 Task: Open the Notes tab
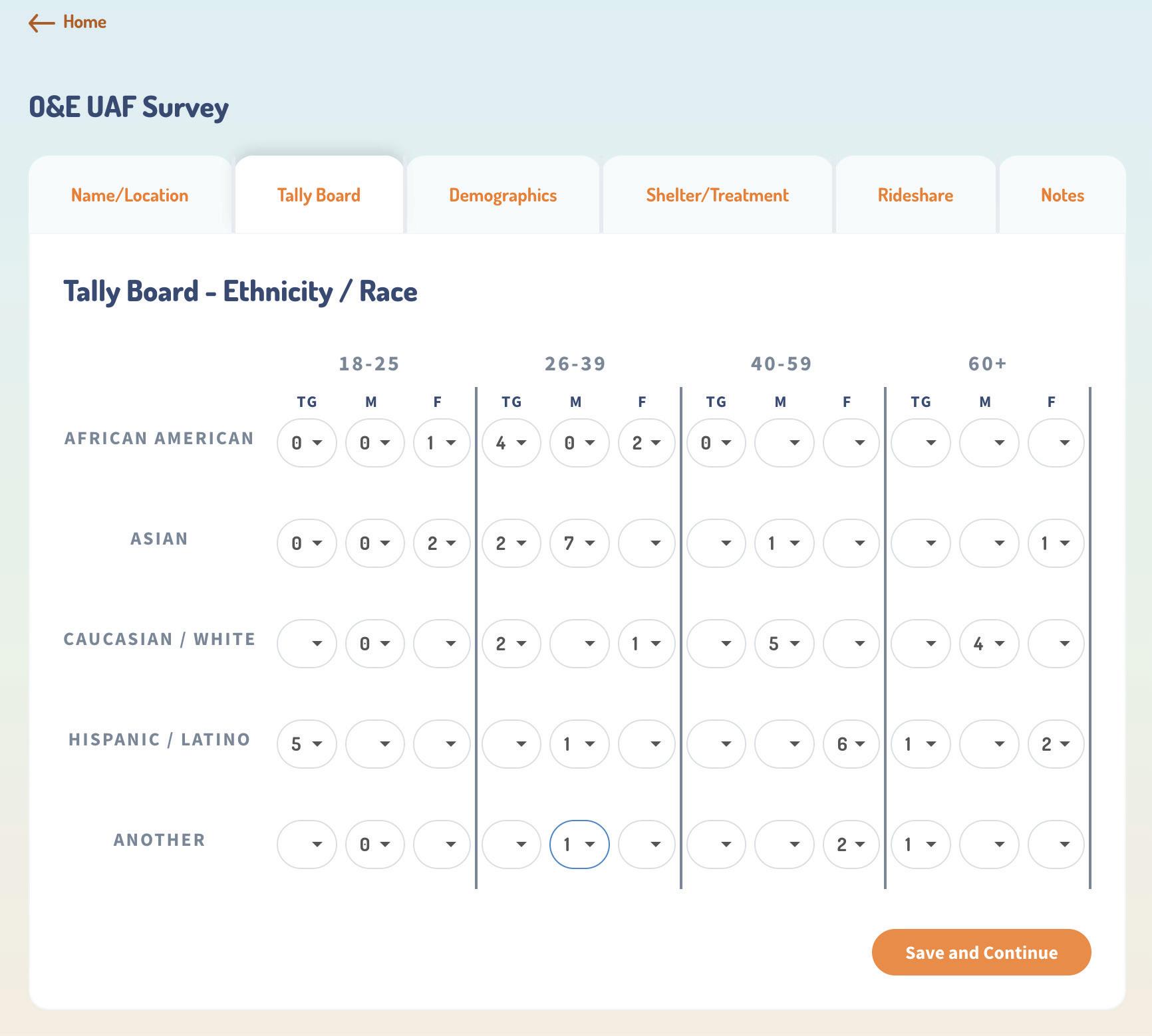pos(1062,195)
